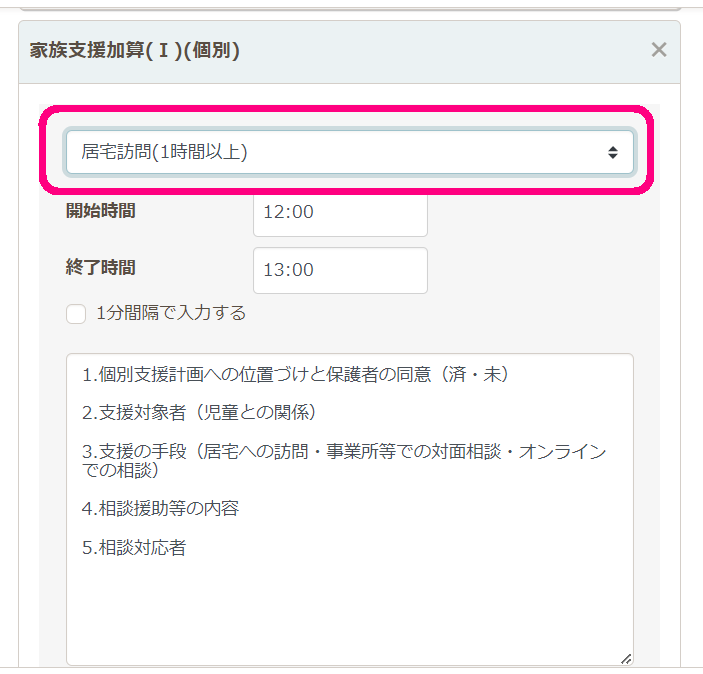Place cursor on line 4.相談援助等の内容
The height and width of the screenshot is (674, 703).
click(x=160, y=508)
